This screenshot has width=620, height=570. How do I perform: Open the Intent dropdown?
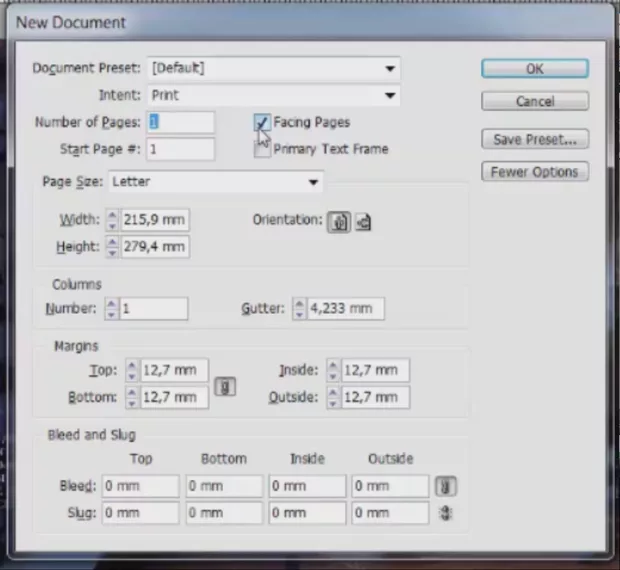click(x=273, y=96)
